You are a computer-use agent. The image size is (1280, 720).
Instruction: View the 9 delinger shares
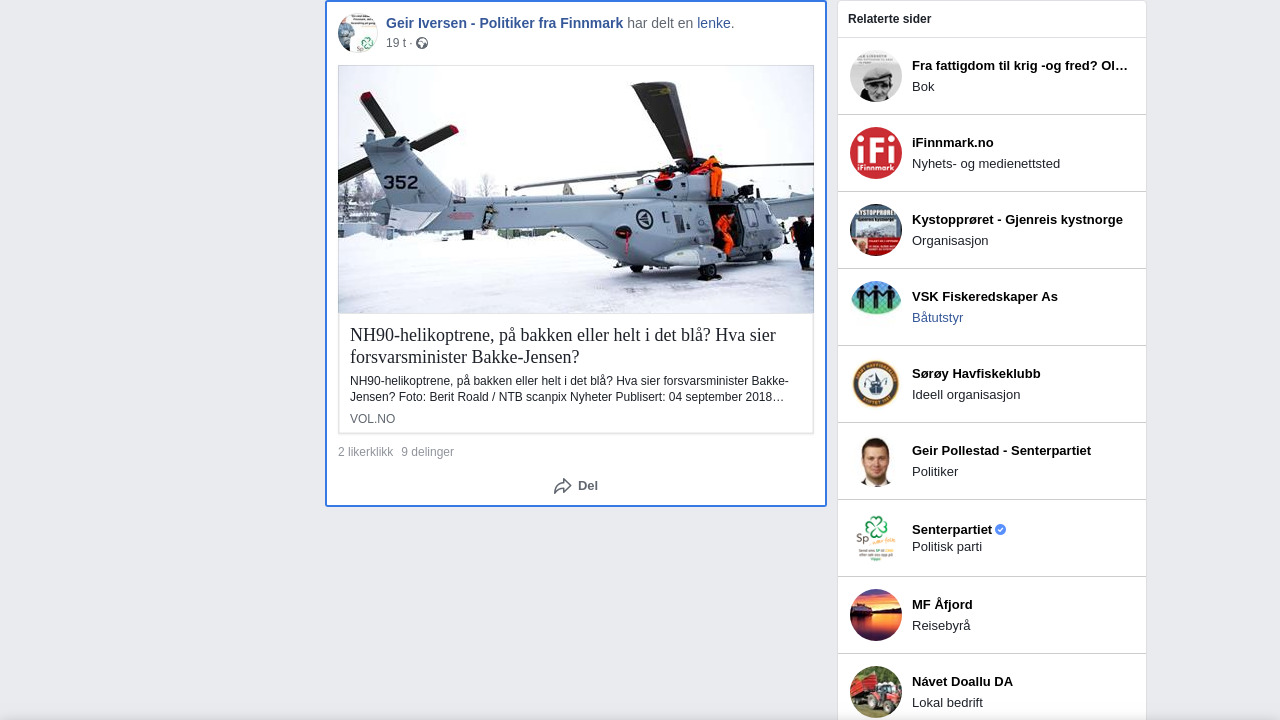pyautogui.click(x=427, y=452)
